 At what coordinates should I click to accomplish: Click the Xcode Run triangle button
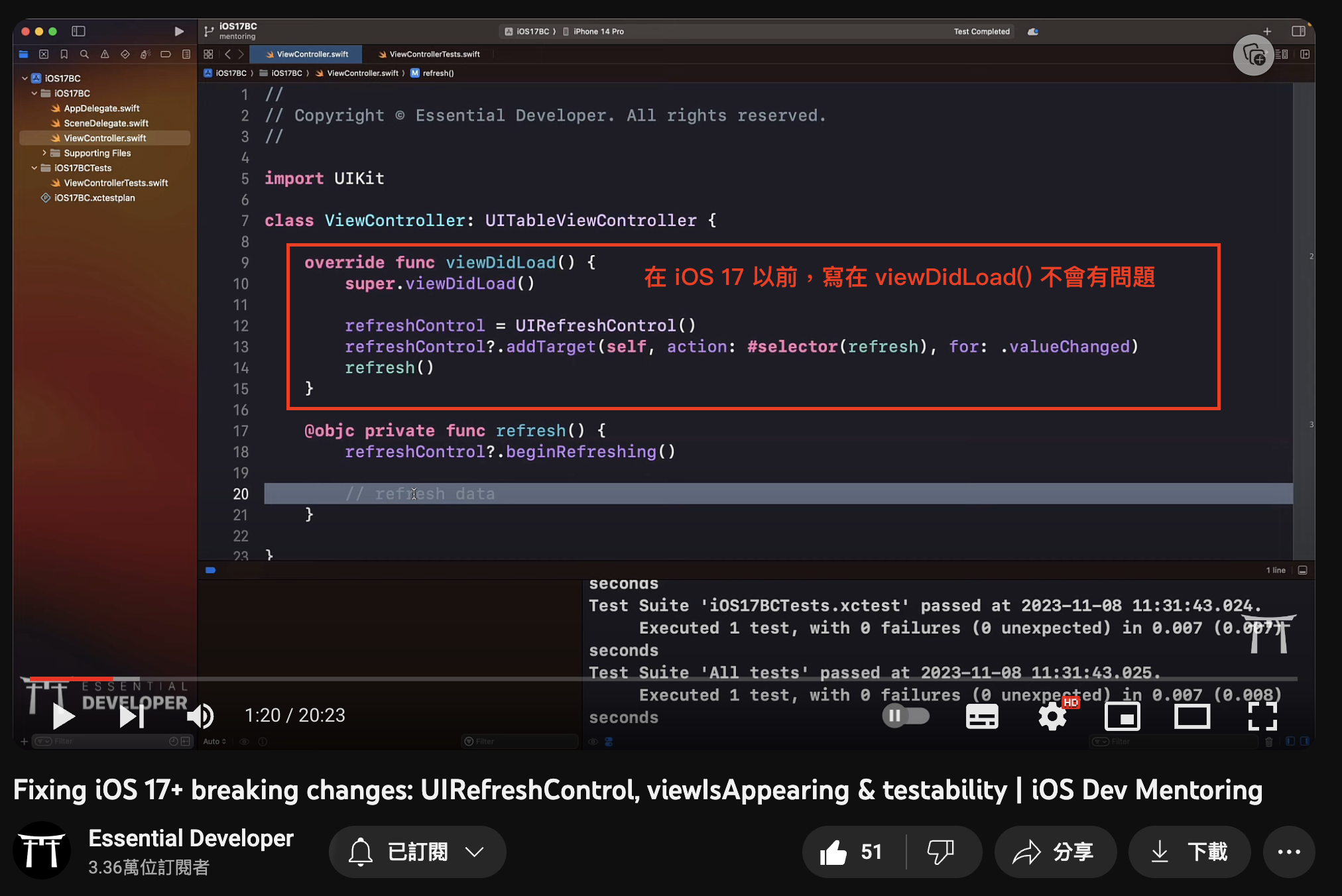[x=179, y=31]
